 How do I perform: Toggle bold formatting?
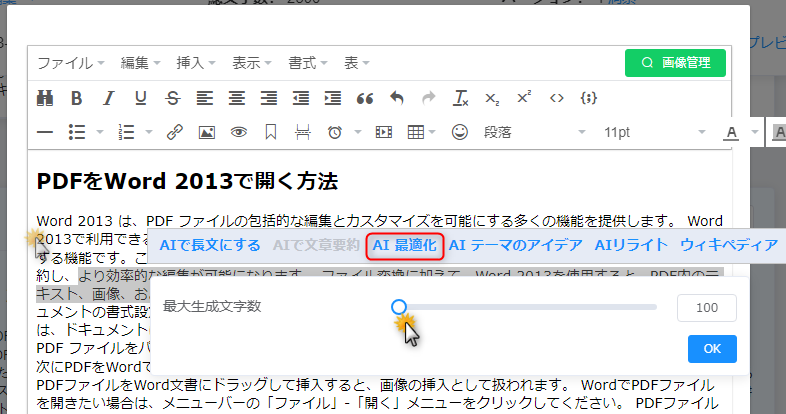pyautogui.click(x=77, y=98)
